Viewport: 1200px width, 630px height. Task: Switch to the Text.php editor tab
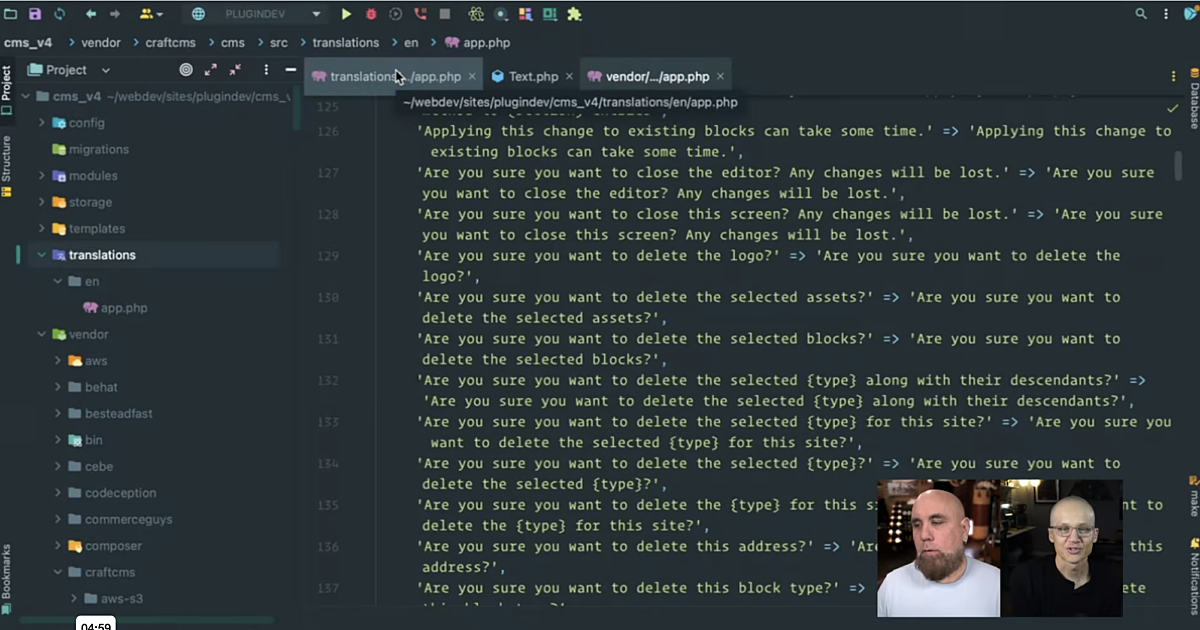pos(532,76)
